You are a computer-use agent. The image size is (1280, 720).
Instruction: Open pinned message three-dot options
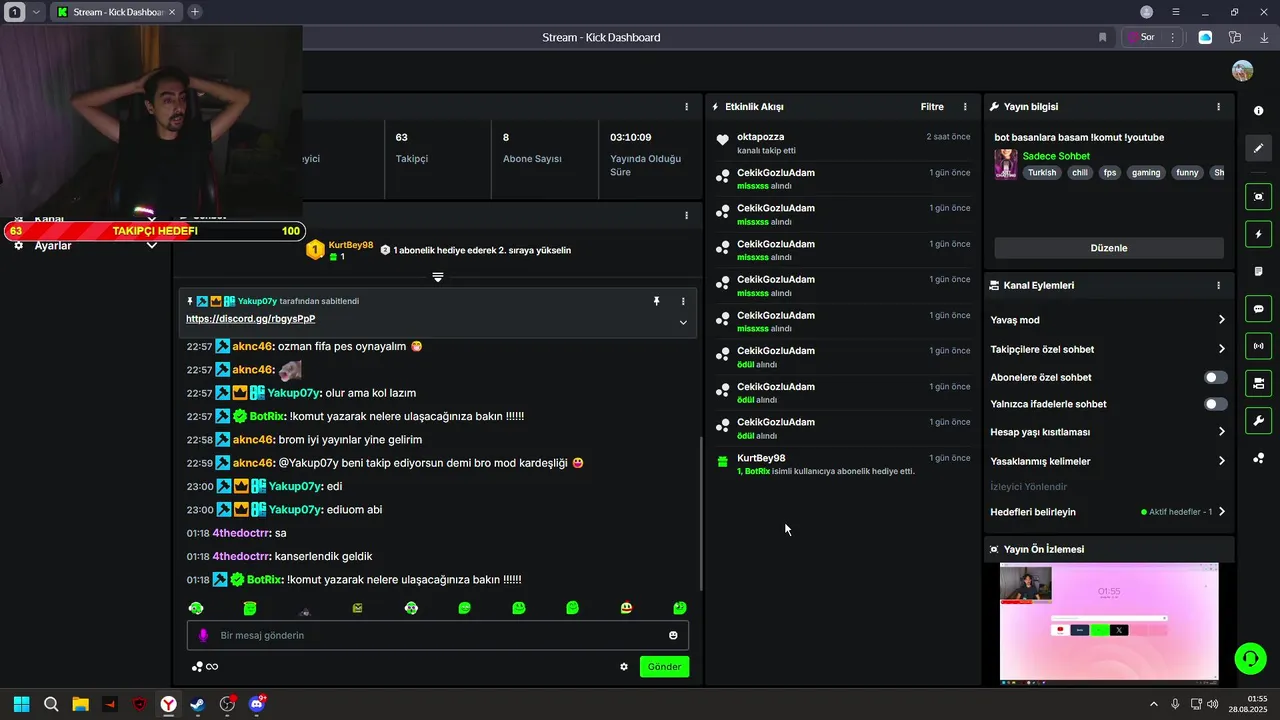[x=683, y=301]
